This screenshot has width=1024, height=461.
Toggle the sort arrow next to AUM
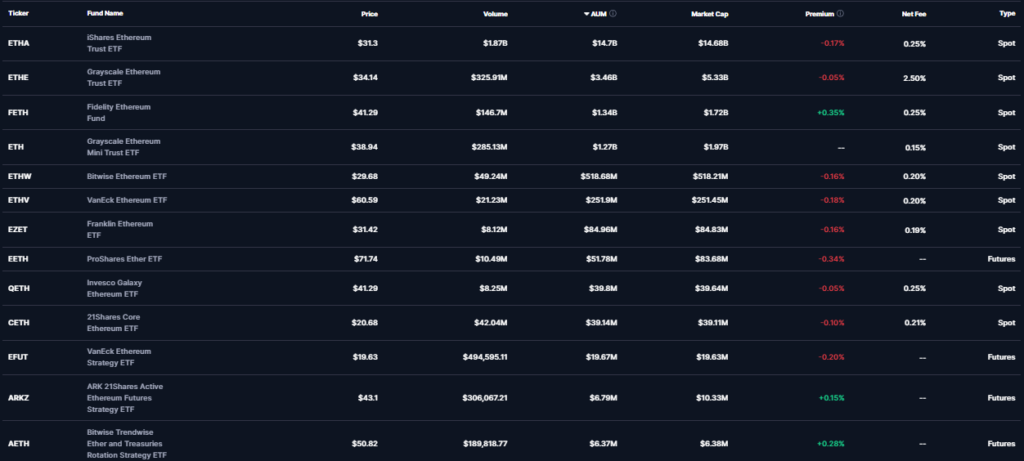point(587,14)
